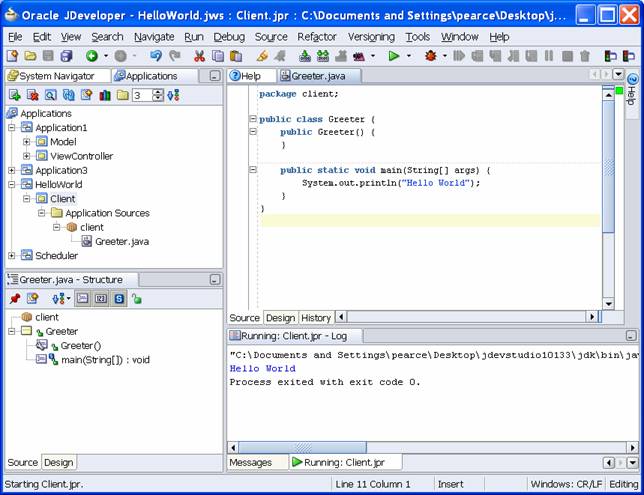Click the yellow folder icon in navigator toolbar
644x495 pixels.
click(122, 95)
